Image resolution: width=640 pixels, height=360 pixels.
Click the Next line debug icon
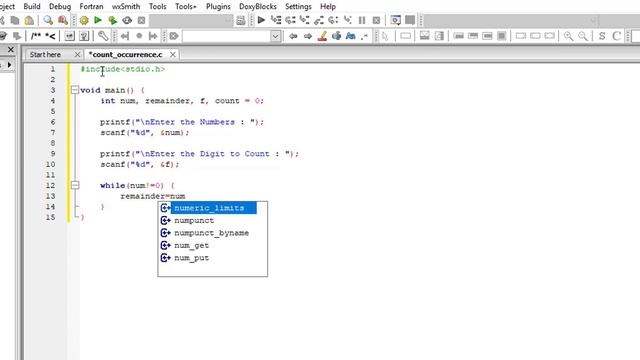pos(290,20)
